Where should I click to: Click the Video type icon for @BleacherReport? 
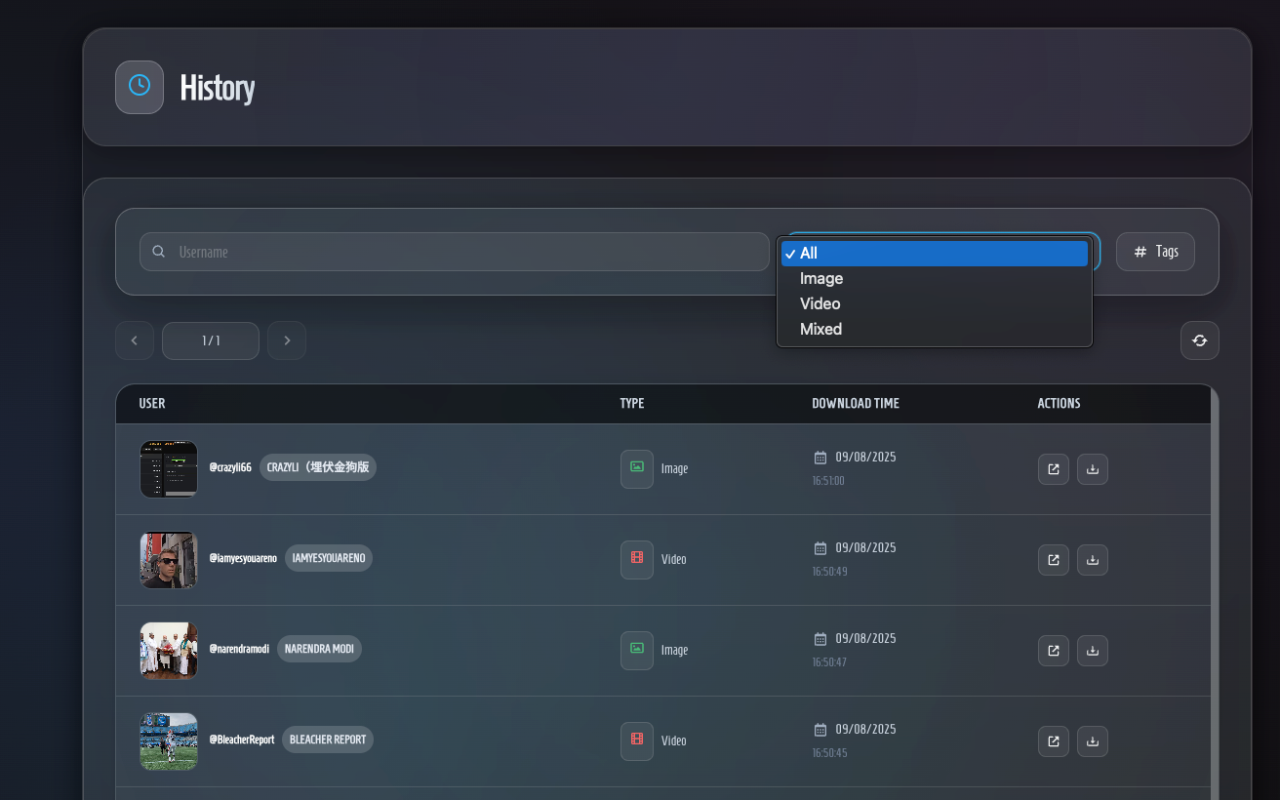coord(637,742)
